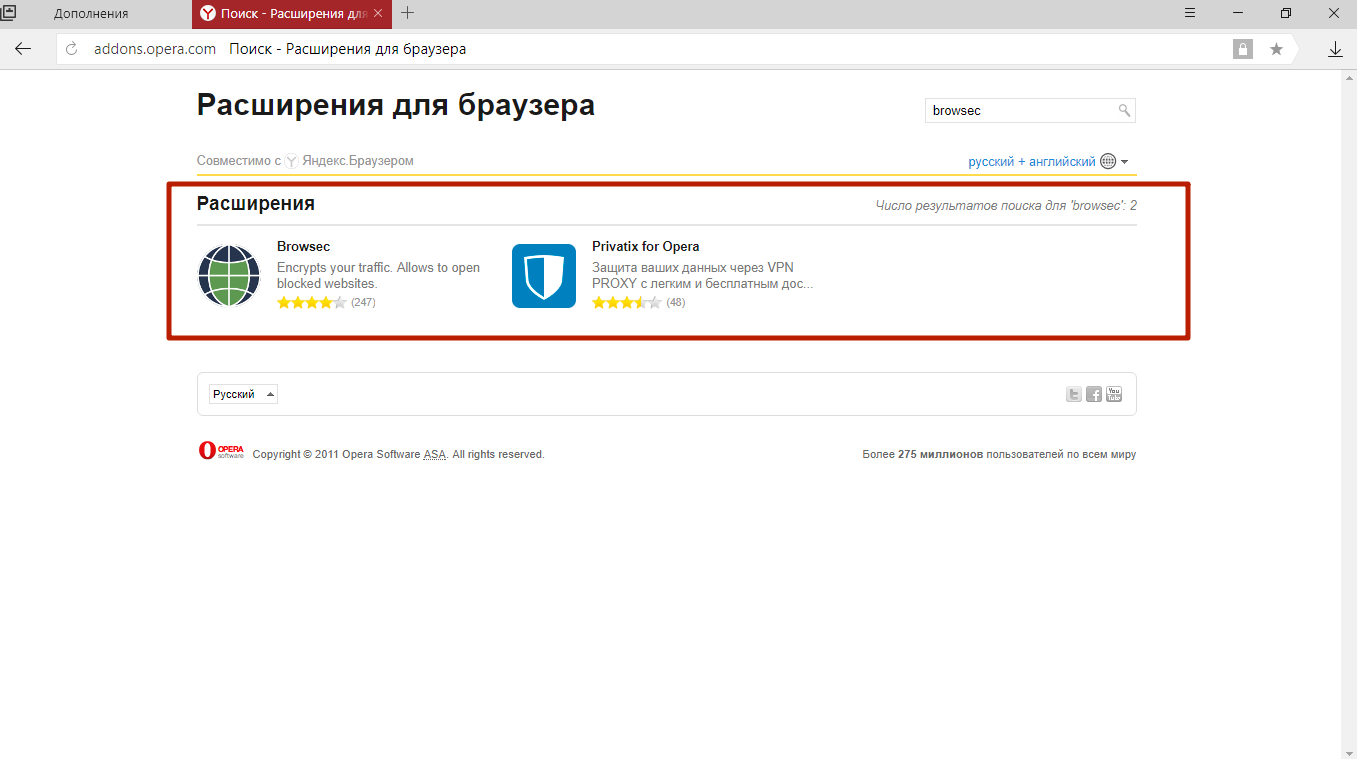Click the padlock security icon in the address bar

1243,49
